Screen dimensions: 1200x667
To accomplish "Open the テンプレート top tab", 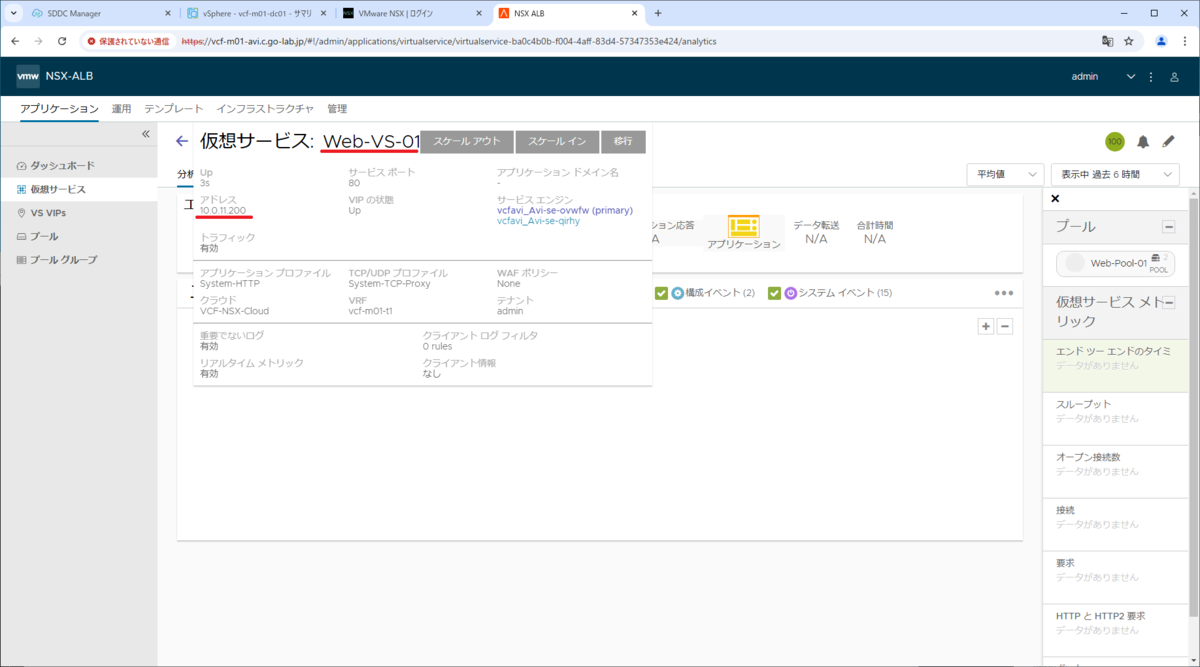I will pyautogui.click(x=174, y=109).
